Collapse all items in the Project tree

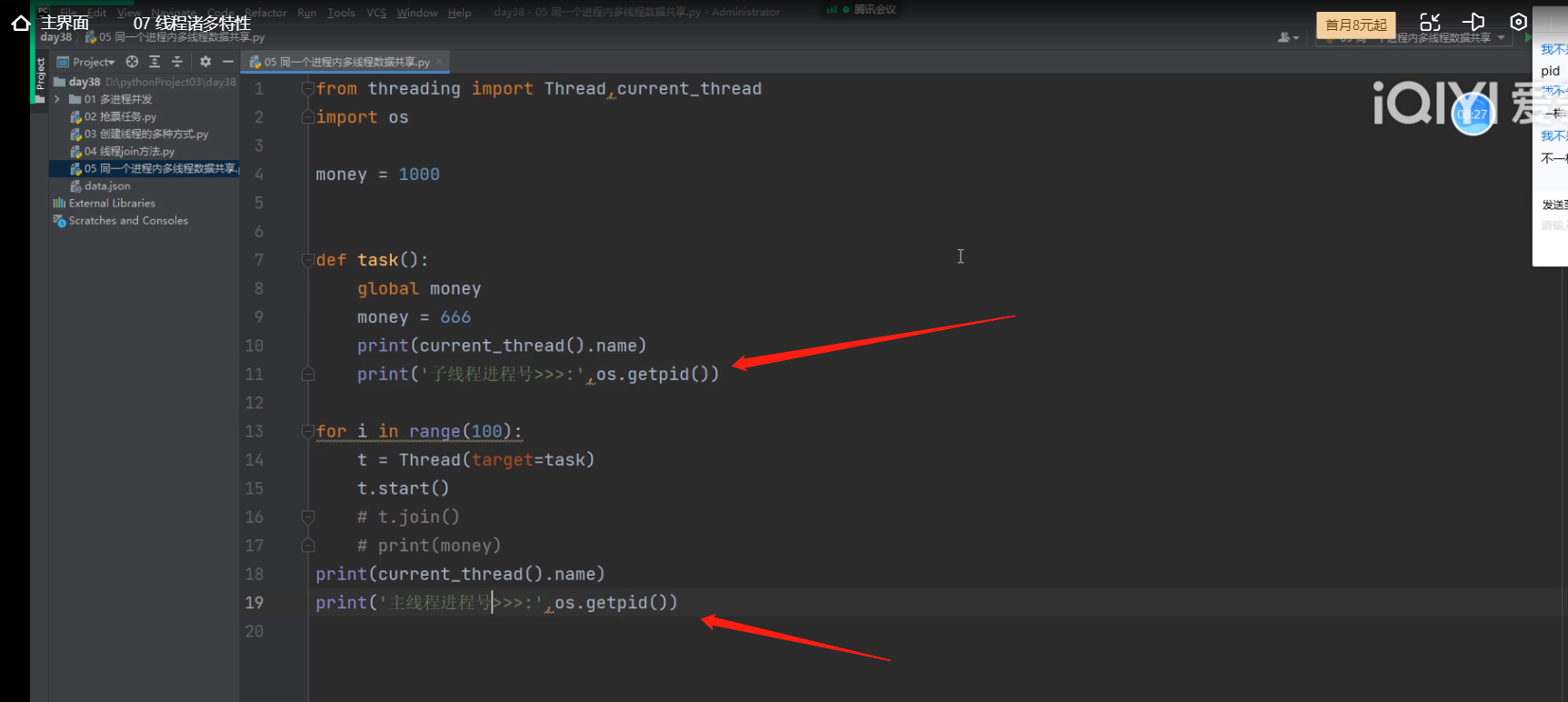click(177, 62)
